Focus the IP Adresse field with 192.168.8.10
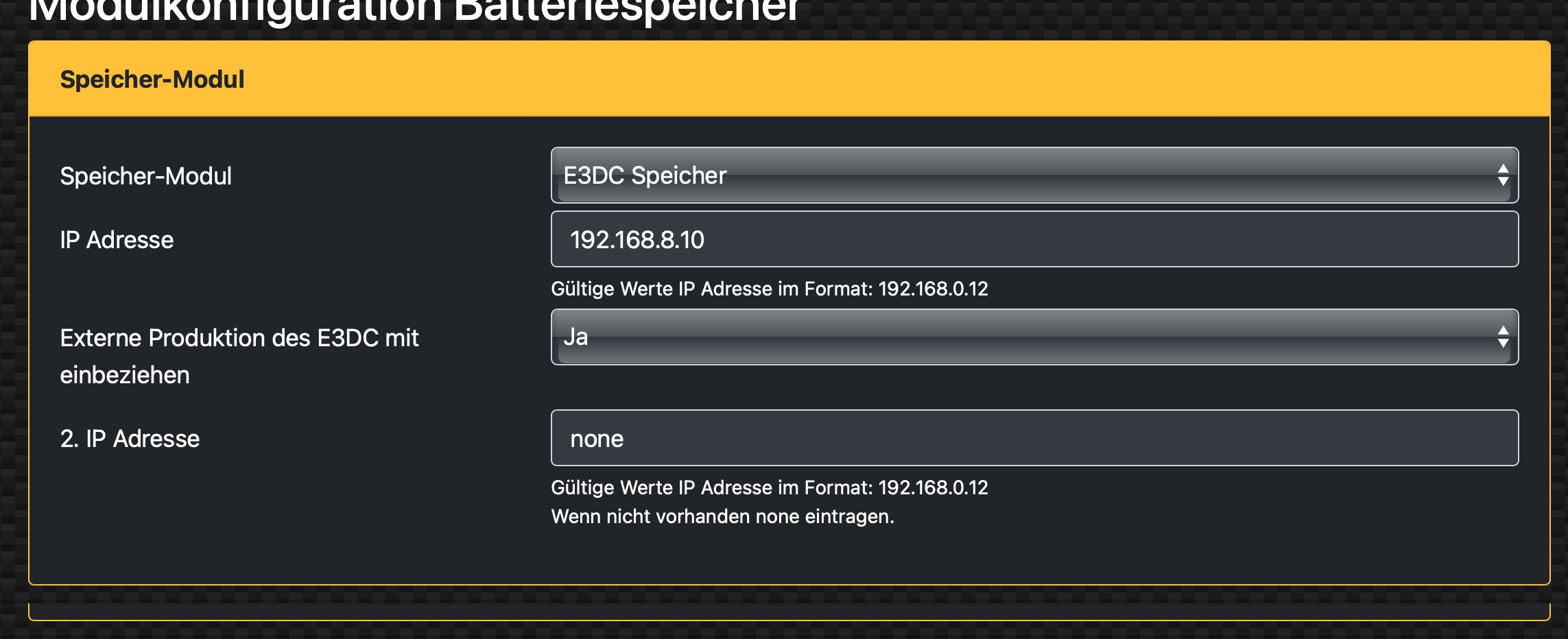This screenshot has width=1568, height=639. point(1034,239)
